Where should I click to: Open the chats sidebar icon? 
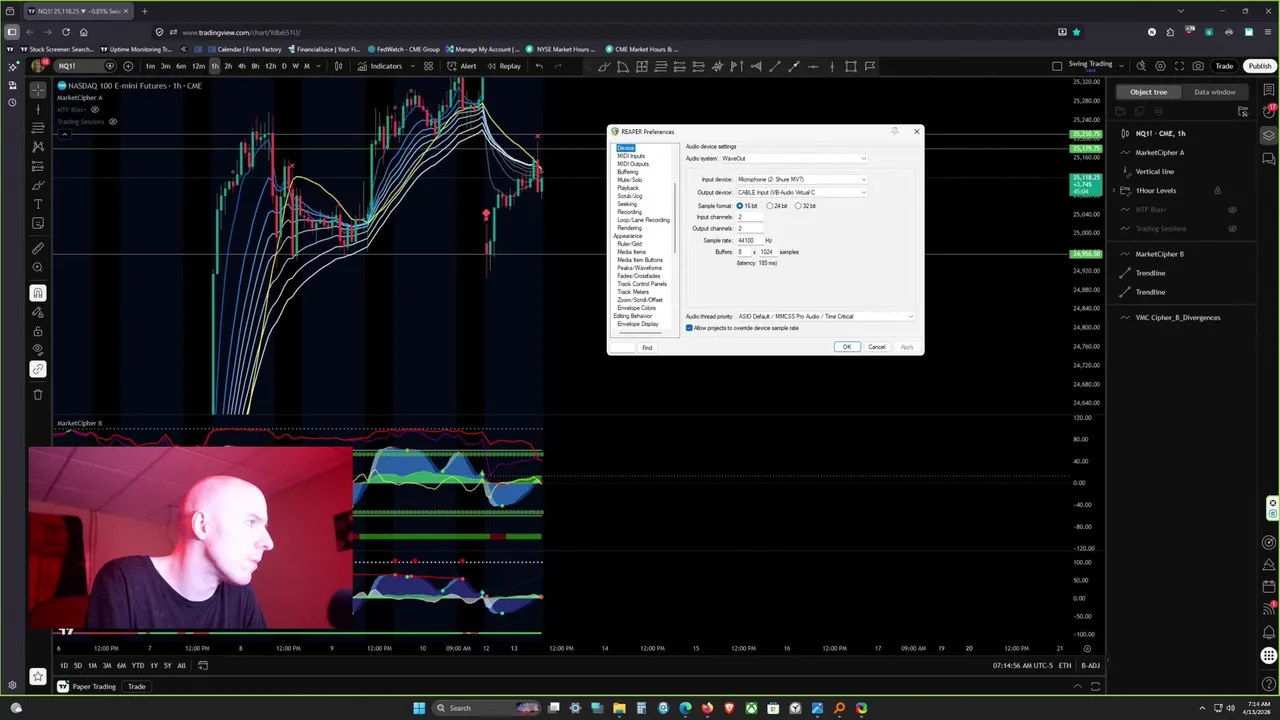(x=1269, y=158)
